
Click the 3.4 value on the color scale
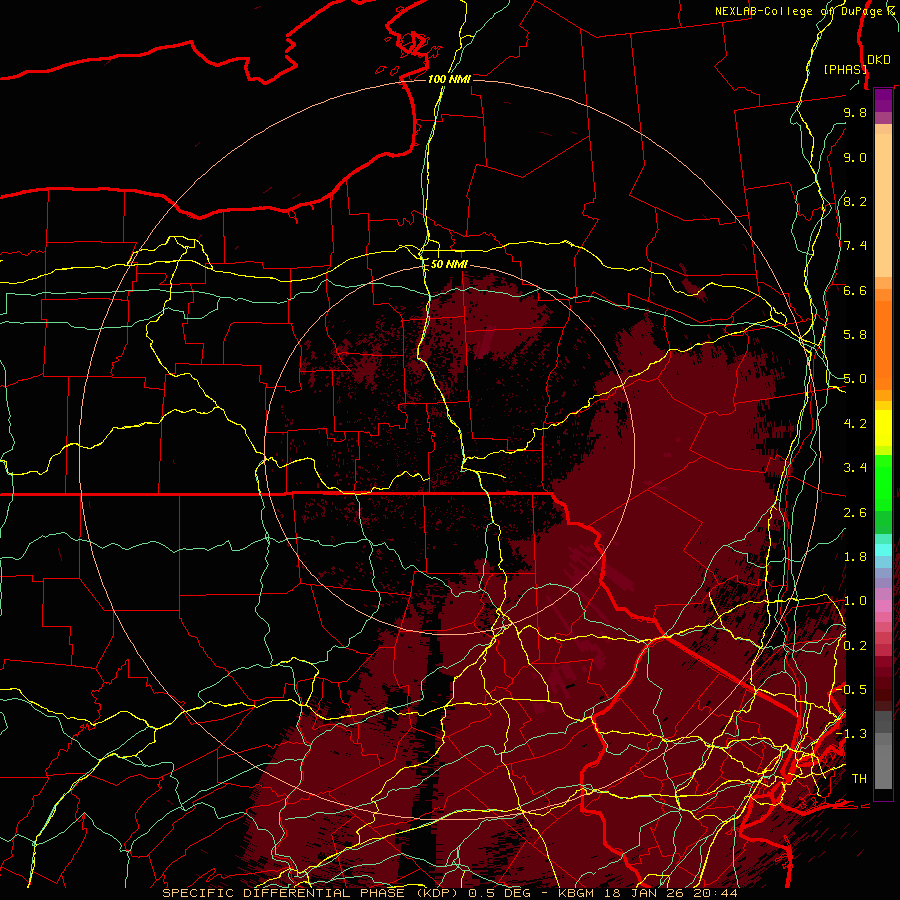click(x=855, y=468)
